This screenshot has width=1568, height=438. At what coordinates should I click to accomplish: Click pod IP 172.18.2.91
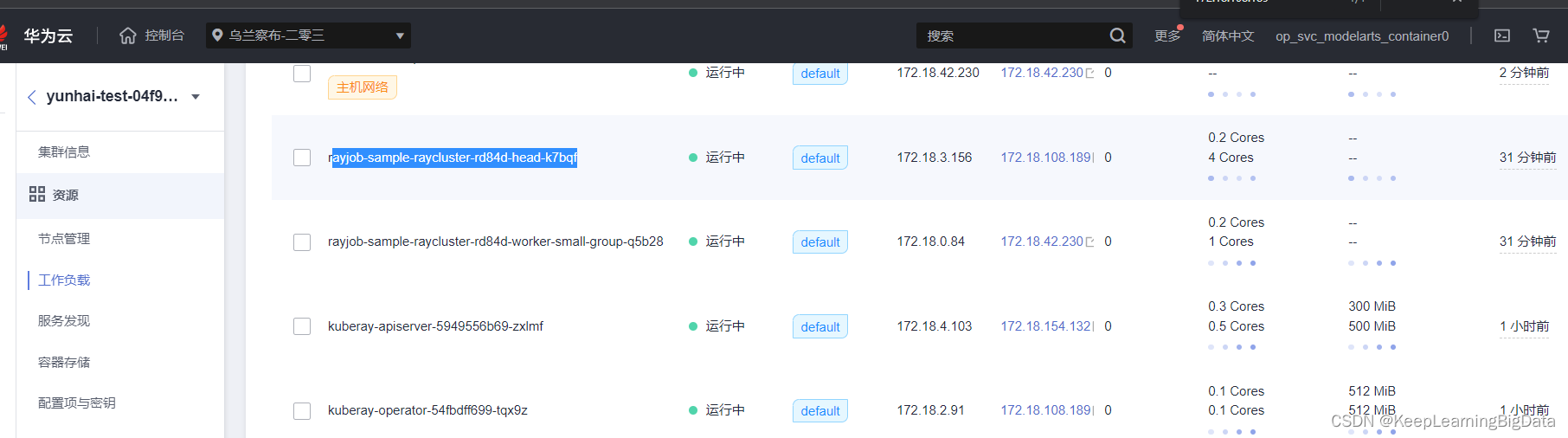click(x=930, y=410)
